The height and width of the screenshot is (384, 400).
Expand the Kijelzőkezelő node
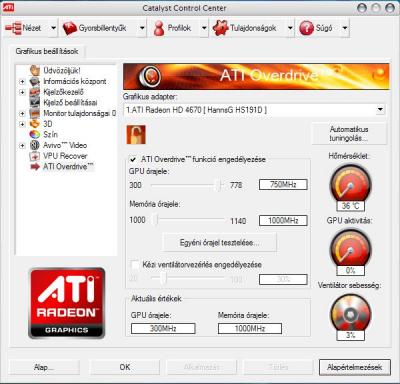pyautogui.click(x=22, y=92)
